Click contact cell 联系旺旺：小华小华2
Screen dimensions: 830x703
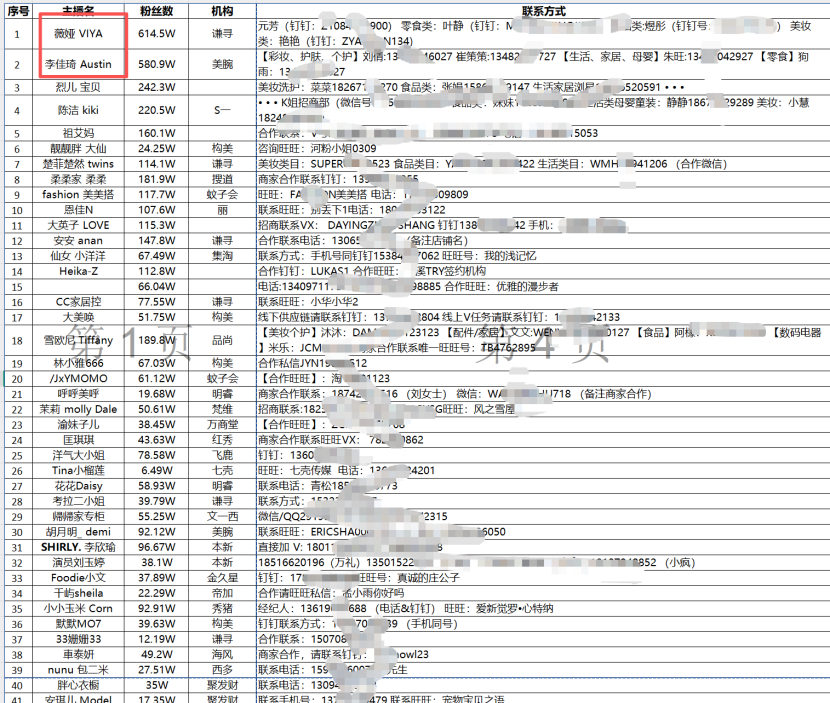click(x=543, y=302)
